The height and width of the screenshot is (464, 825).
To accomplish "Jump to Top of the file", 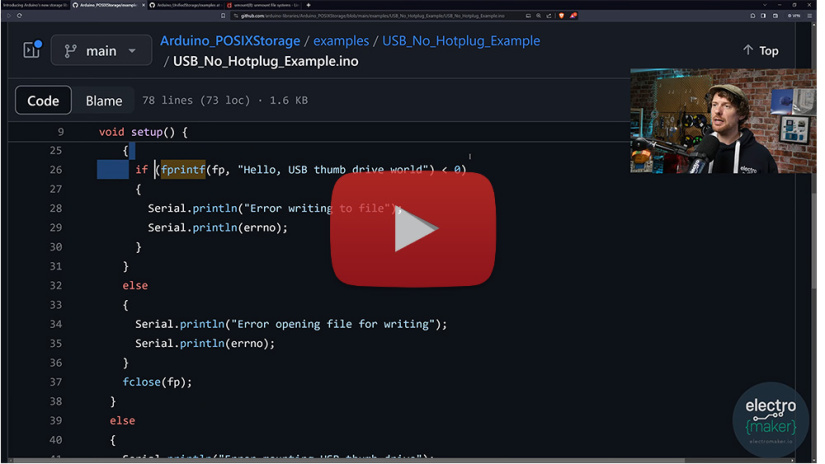I will coord(761,51).
